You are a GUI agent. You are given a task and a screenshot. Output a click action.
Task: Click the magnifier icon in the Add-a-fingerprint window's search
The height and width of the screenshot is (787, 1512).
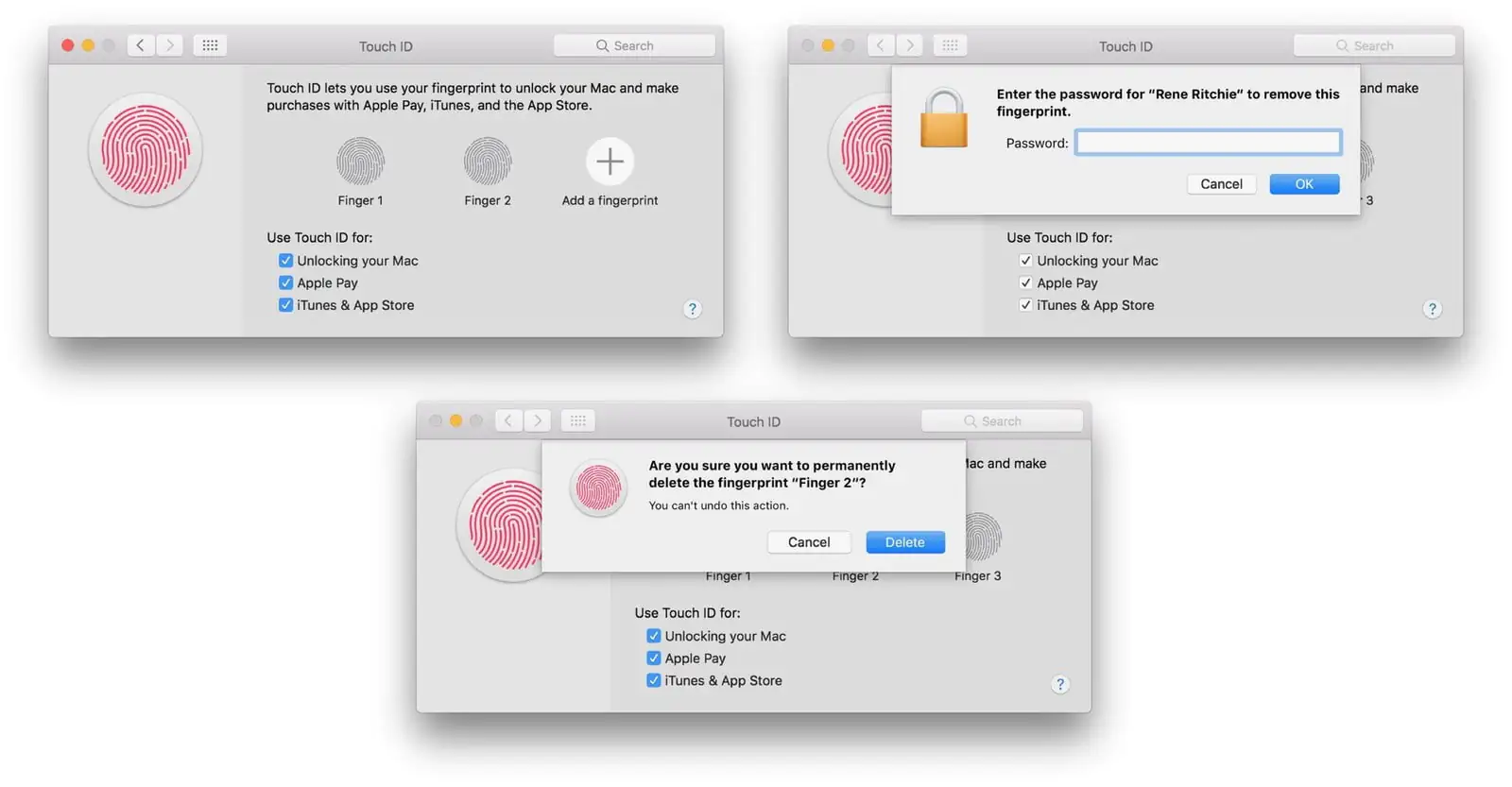pos(602,45)
